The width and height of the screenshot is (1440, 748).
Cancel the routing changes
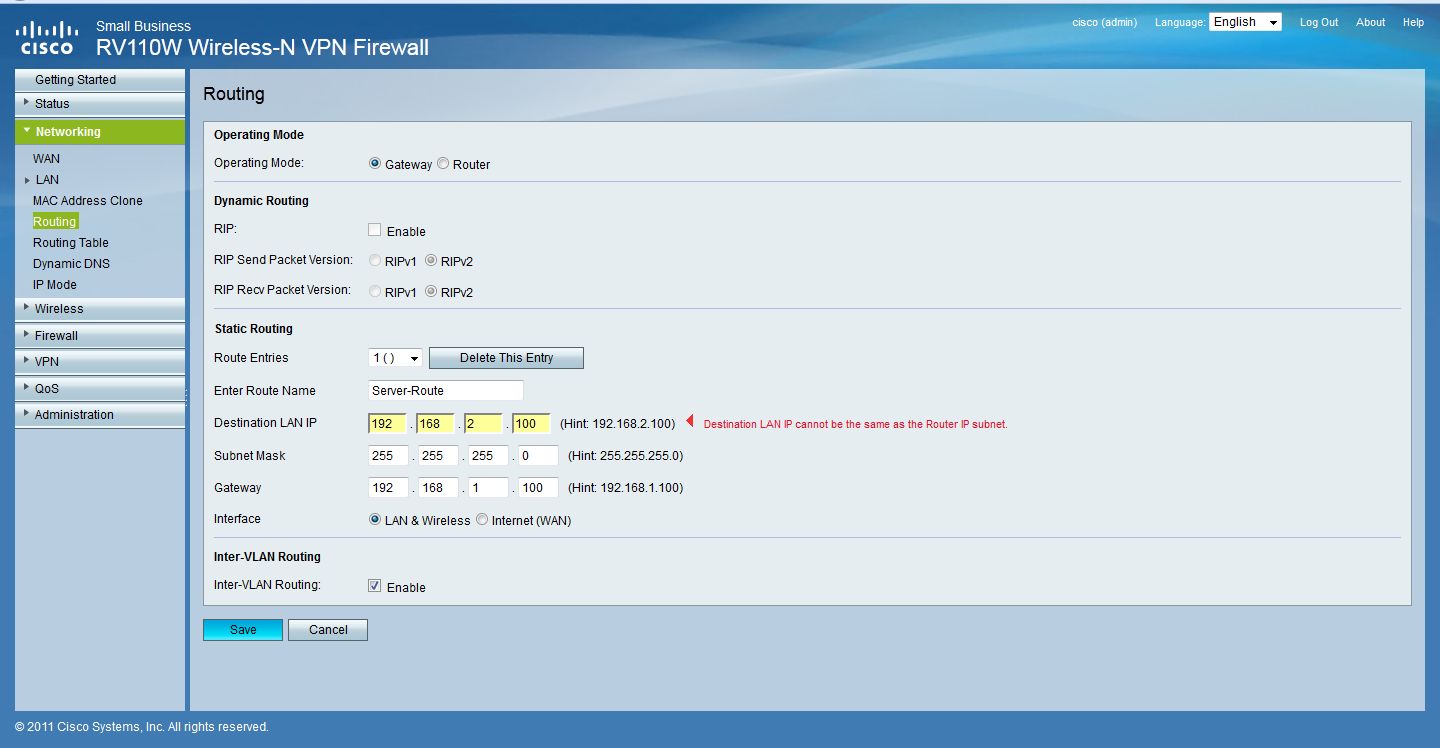coord(328,630)
